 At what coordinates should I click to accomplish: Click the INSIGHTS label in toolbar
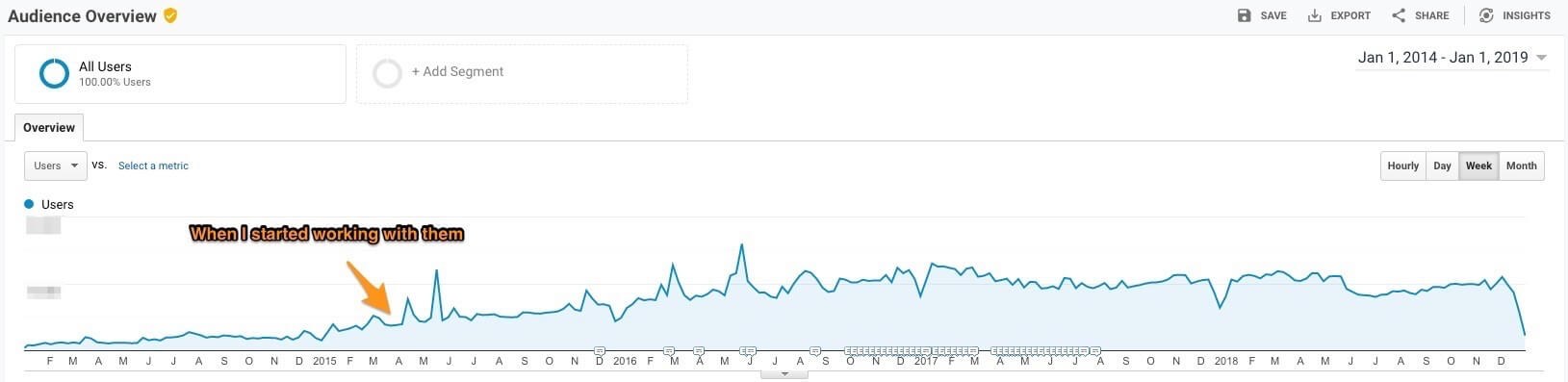[x=1527, y=15]
